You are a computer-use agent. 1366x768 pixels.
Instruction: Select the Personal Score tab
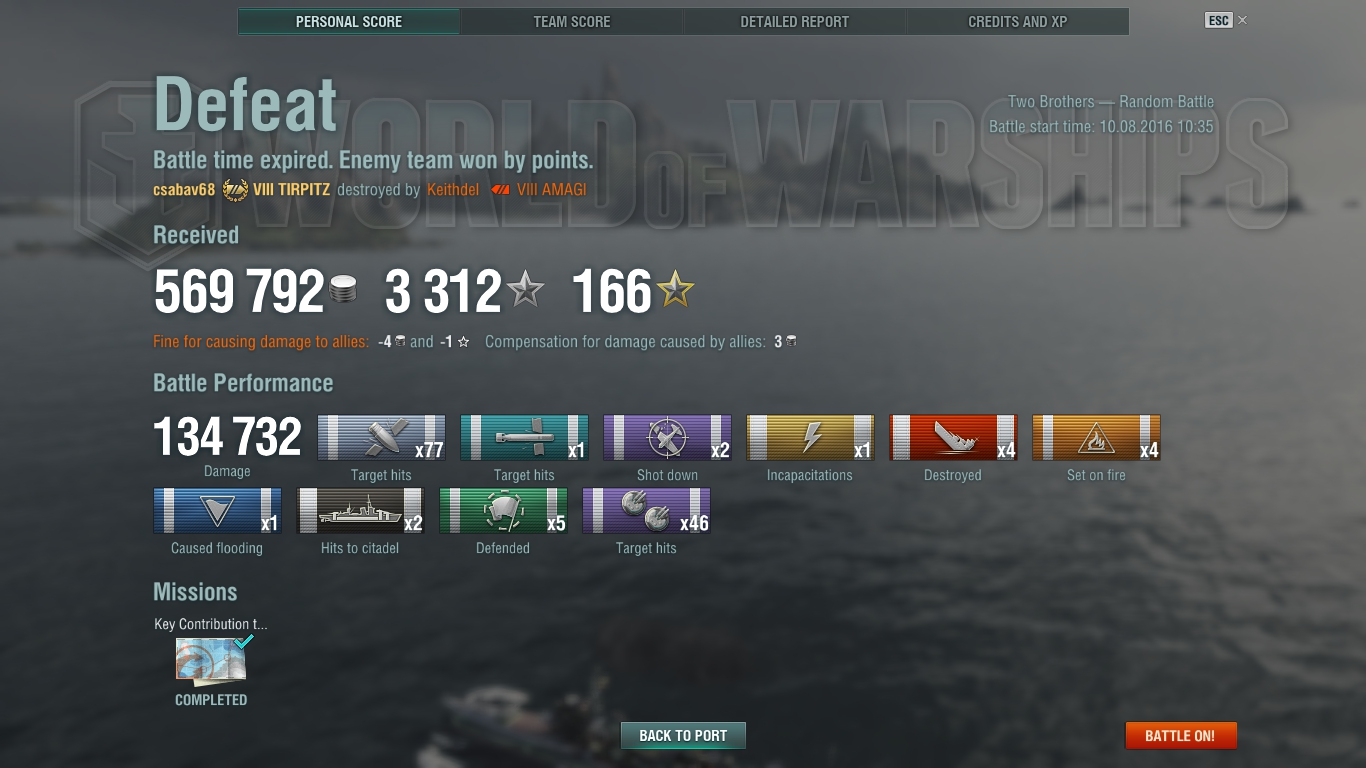coord(349,21)
